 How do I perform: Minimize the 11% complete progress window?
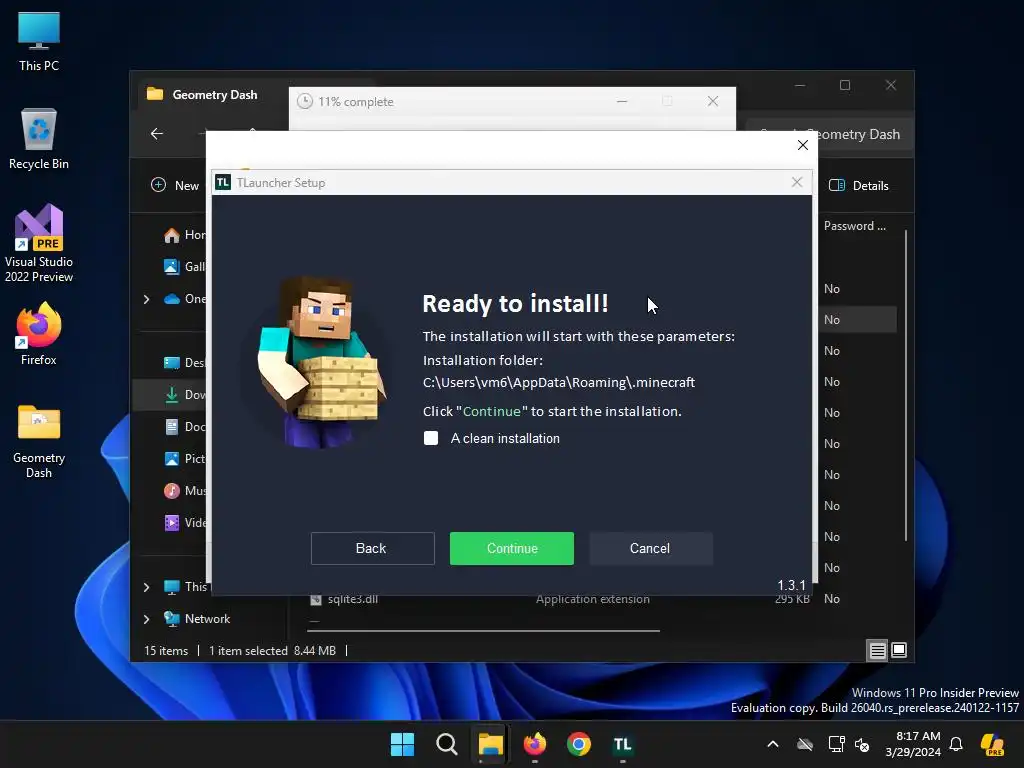[x=622, y=101]
